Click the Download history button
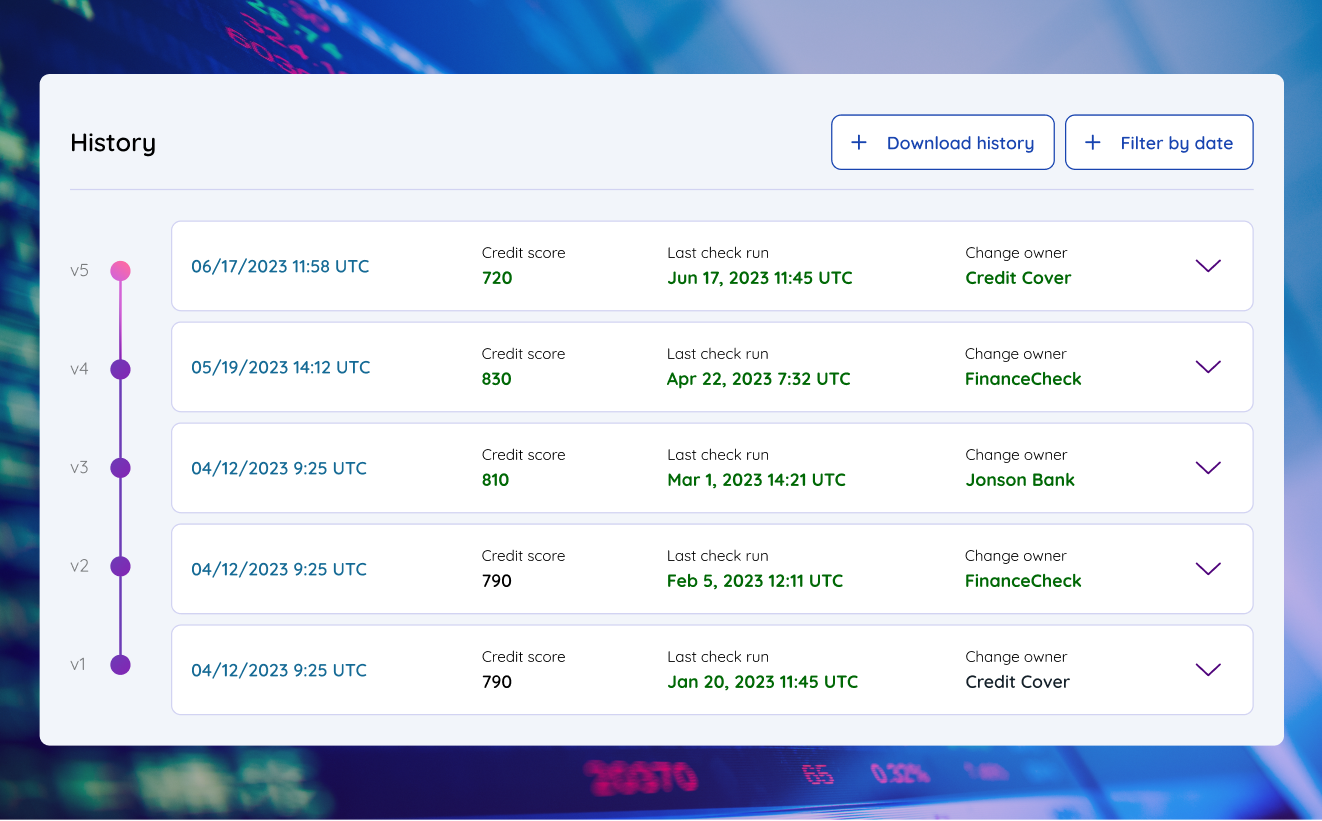Screen dimensions: 1322x821 pos(942,142)
